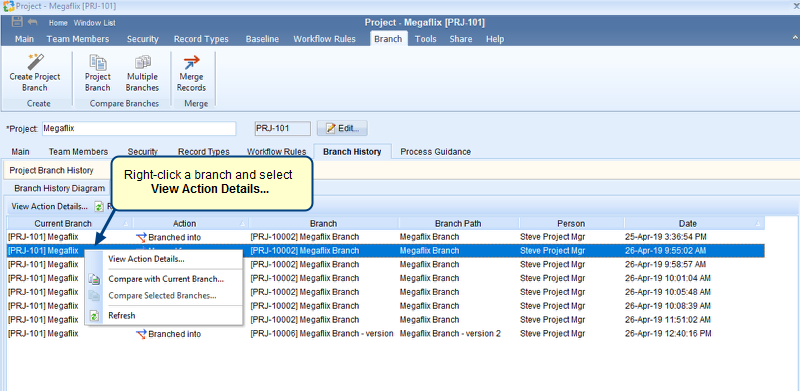800x391 pixels.
Task: Select the row dated 26-Apr-19 11:51:02 AM
Action: pyautogui.click(x=385, y=320)
